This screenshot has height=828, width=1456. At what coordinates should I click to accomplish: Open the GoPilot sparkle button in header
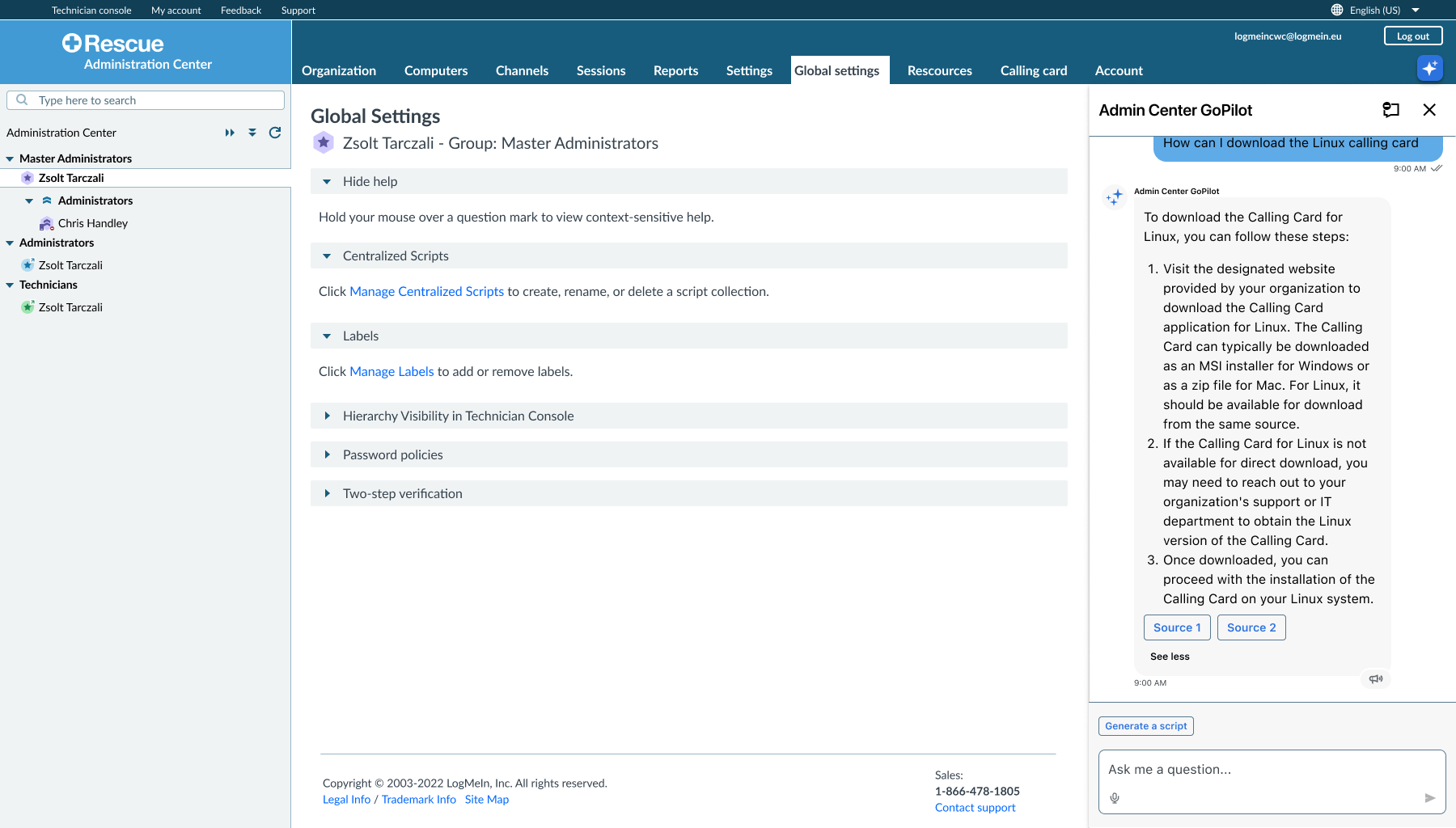click(x=1429, y=69)
